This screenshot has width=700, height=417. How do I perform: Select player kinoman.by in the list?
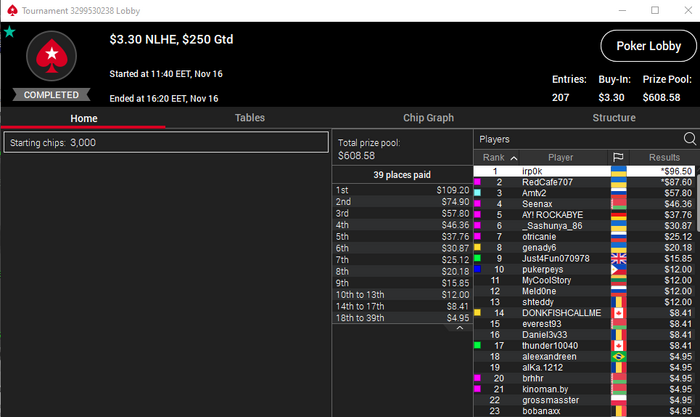(584, 389)
